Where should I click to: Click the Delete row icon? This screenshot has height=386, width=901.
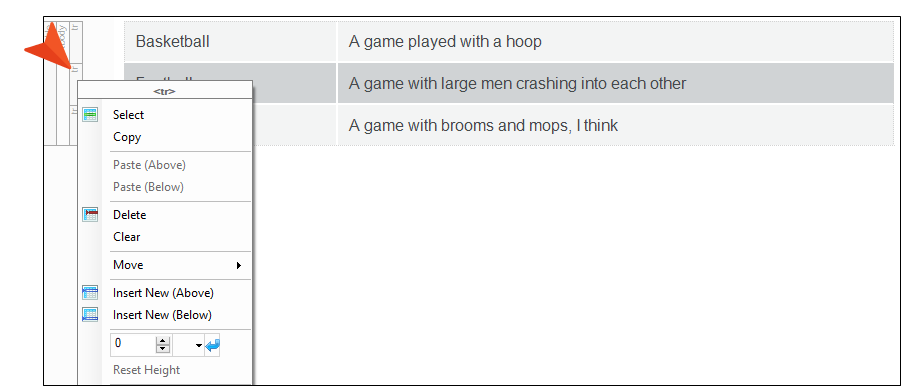[x=90, y=215]
